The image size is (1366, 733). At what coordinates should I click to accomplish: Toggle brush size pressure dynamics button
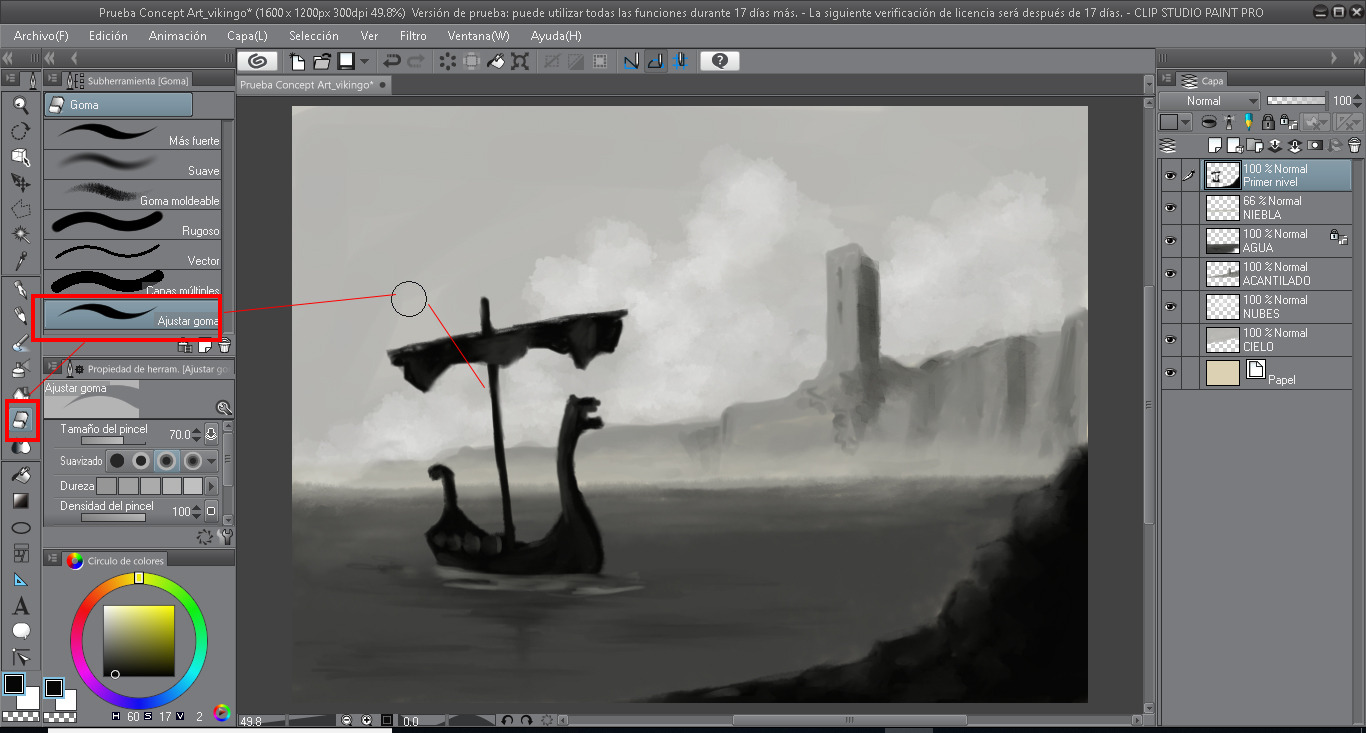pos(211,434)
